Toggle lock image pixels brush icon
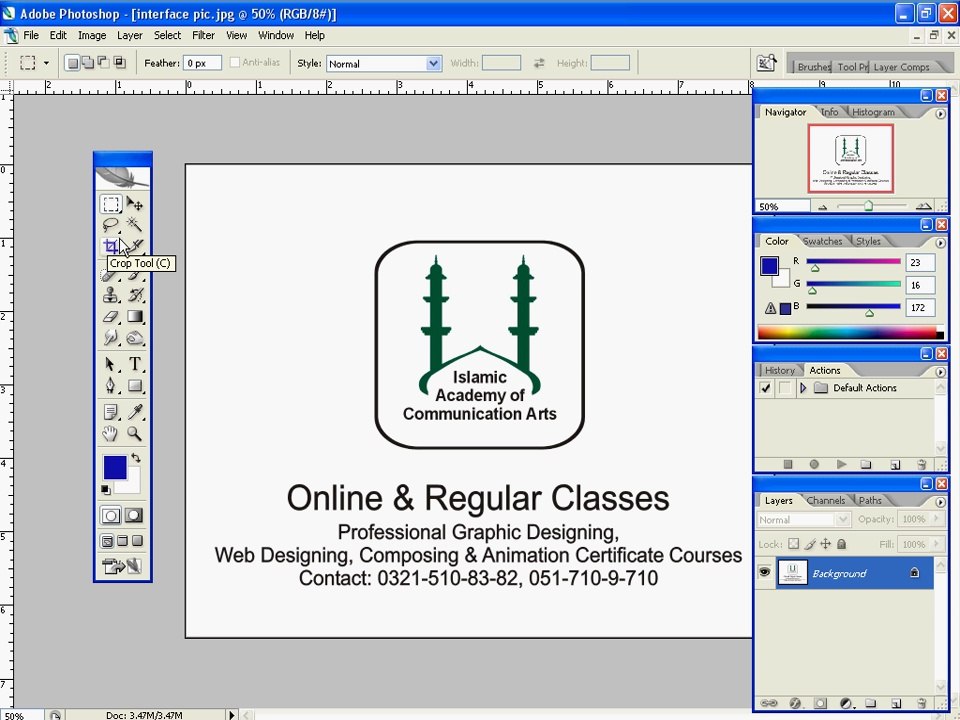 click(x=809, y=544)
